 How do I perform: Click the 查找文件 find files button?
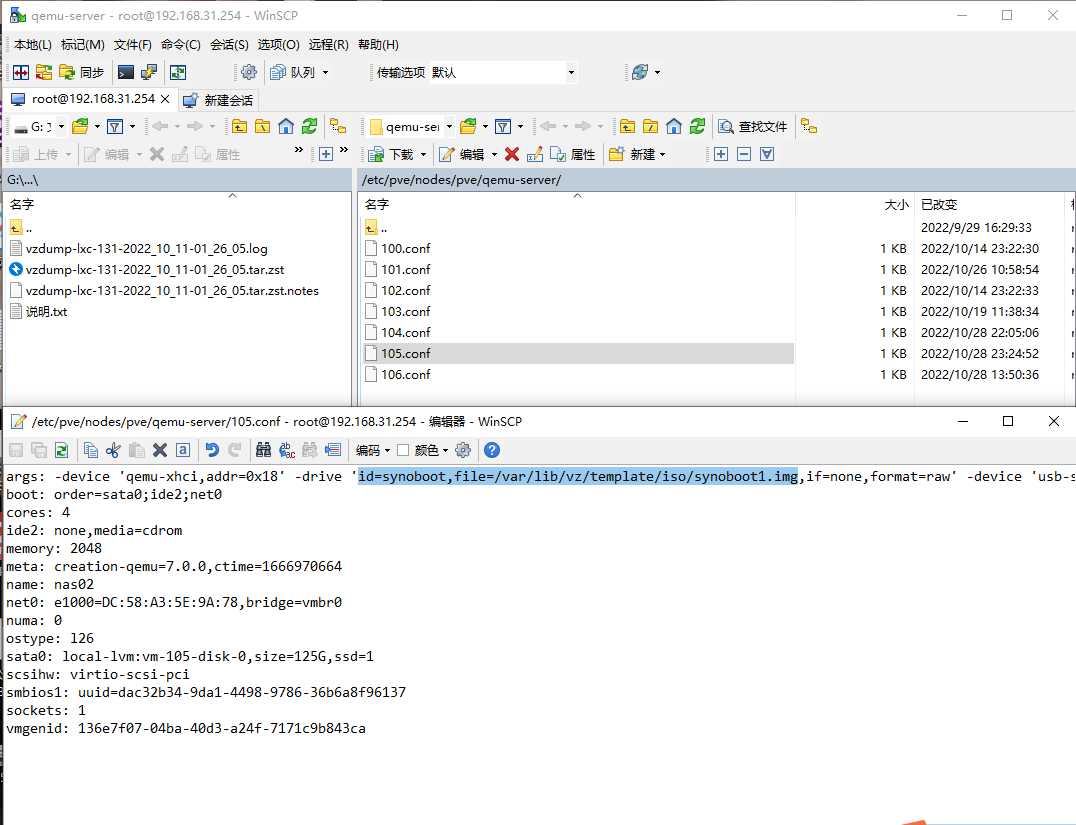753,126
